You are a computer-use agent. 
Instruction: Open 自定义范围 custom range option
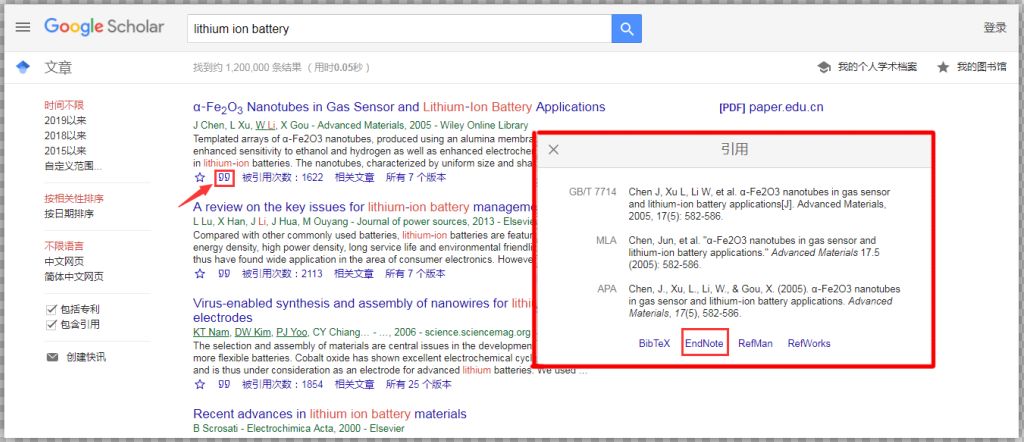(73, 166)
